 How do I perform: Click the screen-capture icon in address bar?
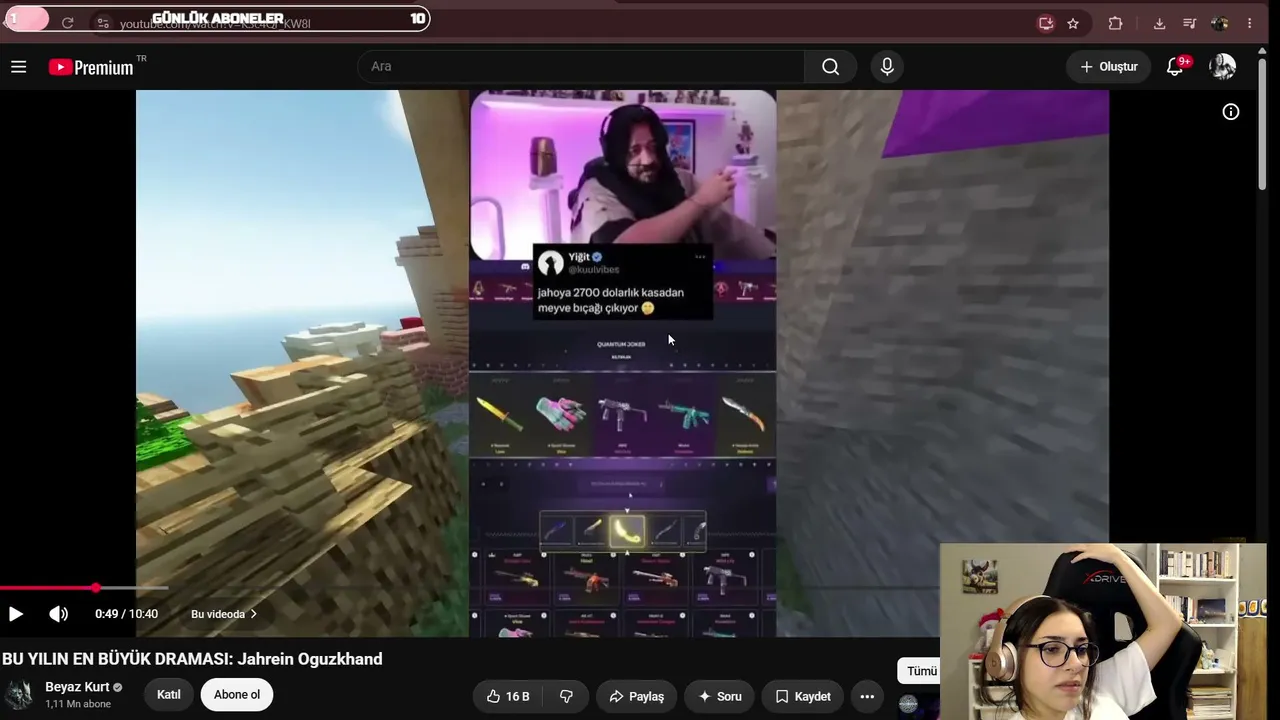tap(1046, 23)
